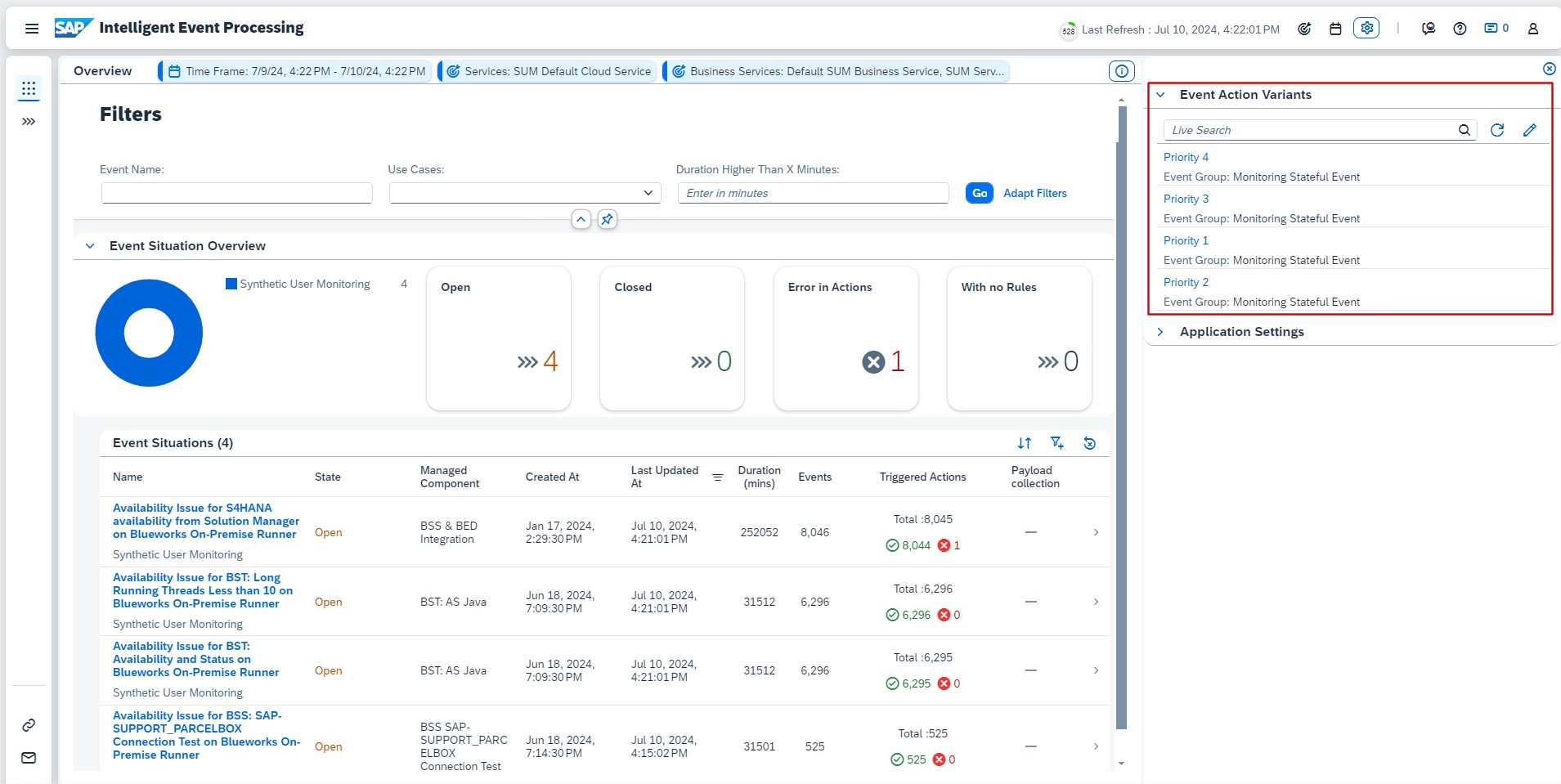The height and width of the screenshot is (784, 1561).
Task: Select the Time Frame filter tab
Action: coord(296,71)
